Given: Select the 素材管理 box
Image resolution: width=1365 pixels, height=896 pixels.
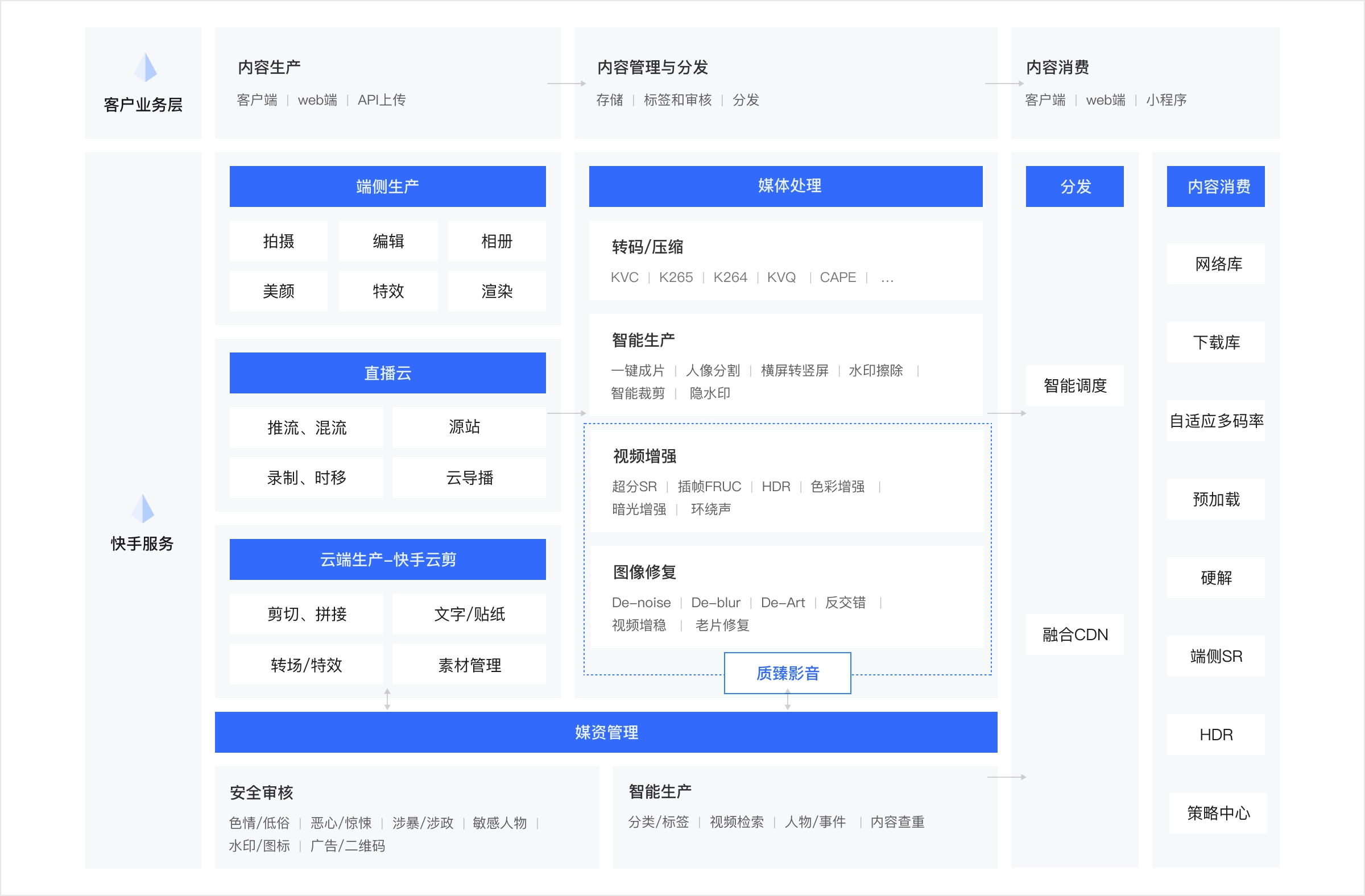Looking at the screenshot, I should click(469, 665).
